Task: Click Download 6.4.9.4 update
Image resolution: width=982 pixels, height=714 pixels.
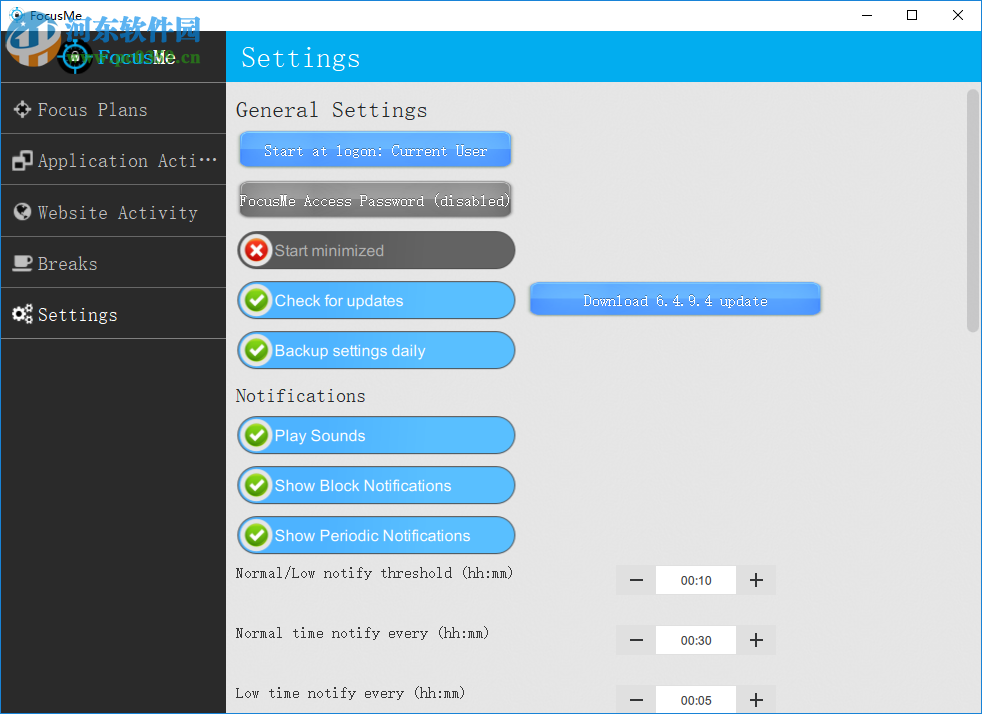Action: click(x=674, y=299)
